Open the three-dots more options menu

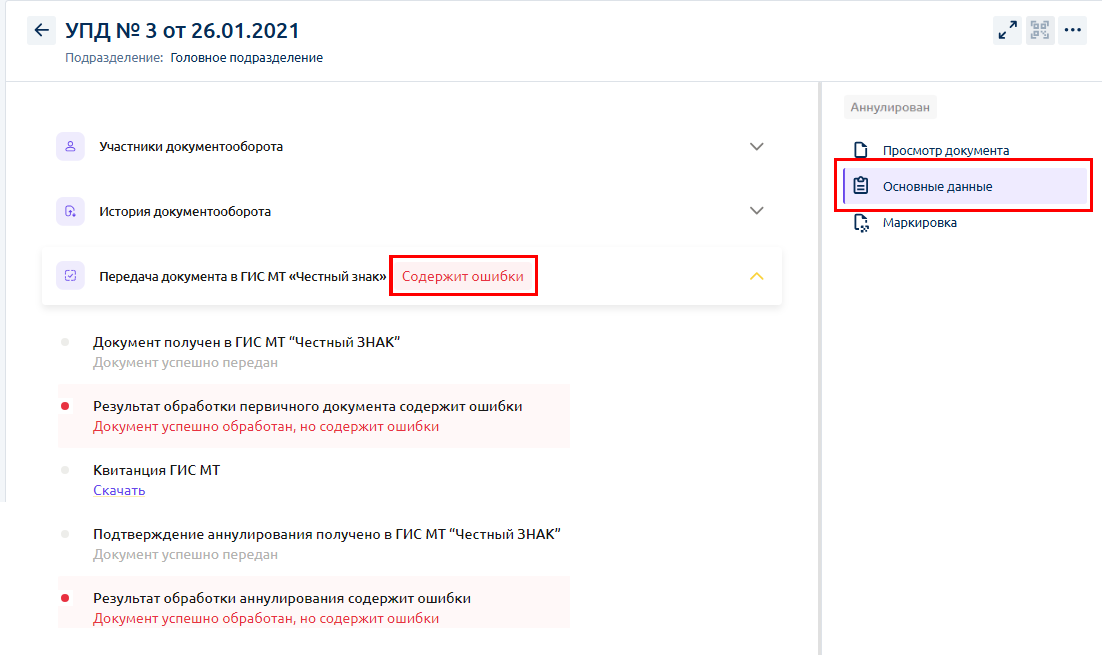(1072, 30)
